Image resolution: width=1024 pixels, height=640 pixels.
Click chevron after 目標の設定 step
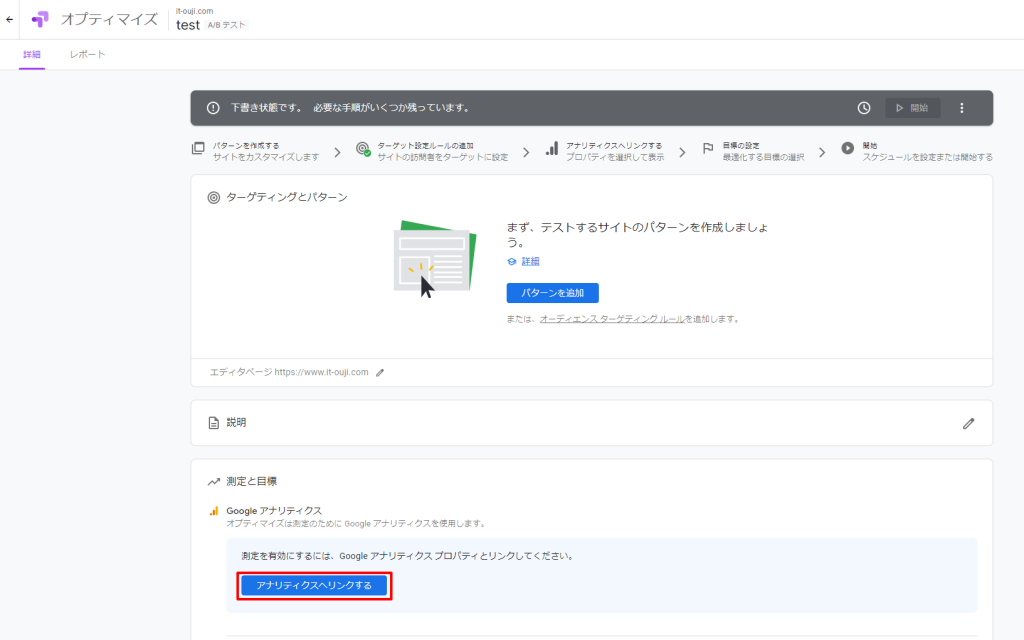(822, 152)
